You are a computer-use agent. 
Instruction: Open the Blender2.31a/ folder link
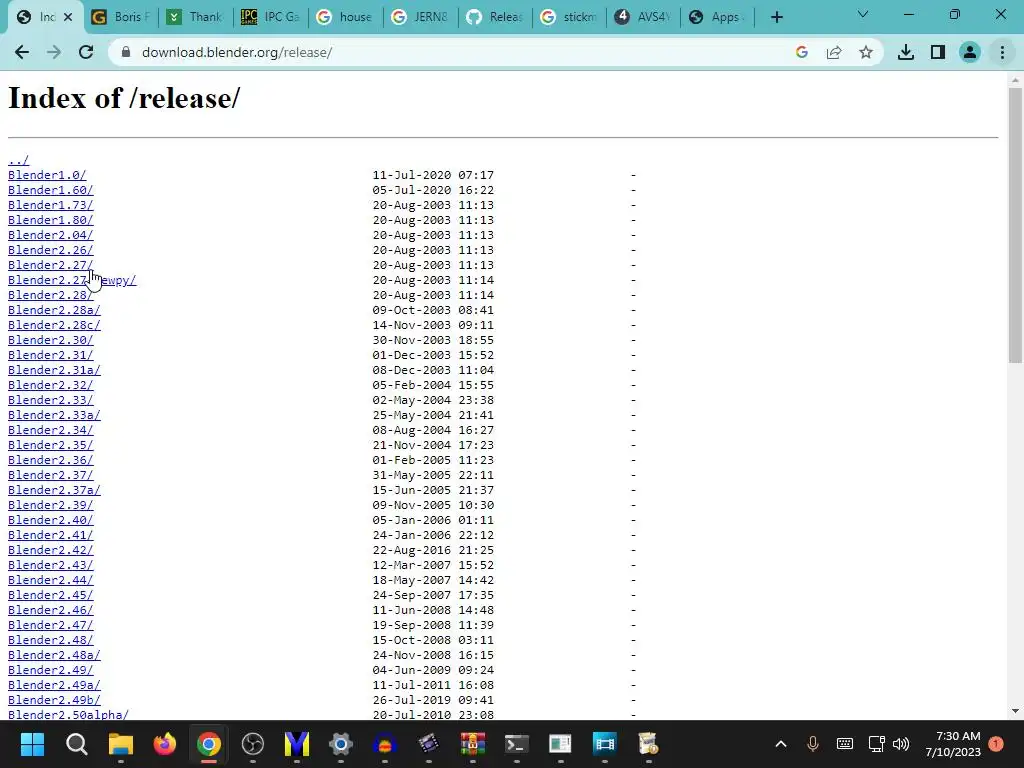(x=54, y=370)
